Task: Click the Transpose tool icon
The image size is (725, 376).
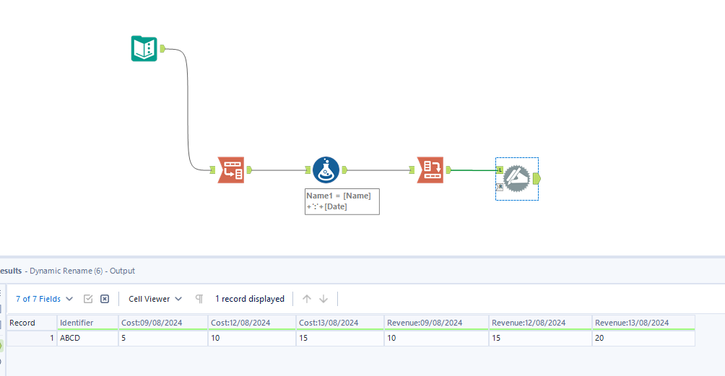Action: (231, 170)
